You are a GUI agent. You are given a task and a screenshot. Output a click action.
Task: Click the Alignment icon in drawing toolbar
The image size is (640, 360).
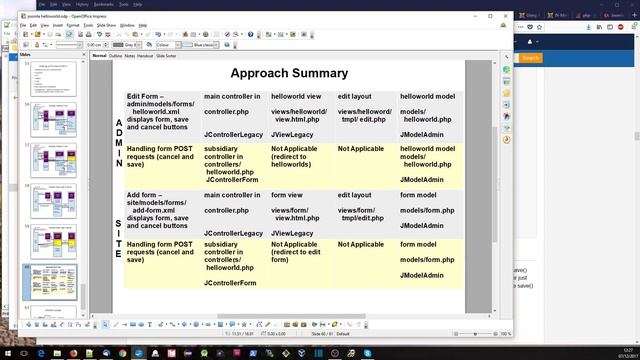tap(322, 324)
